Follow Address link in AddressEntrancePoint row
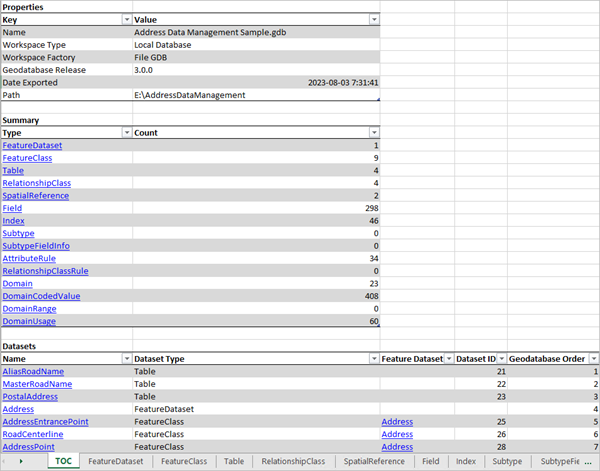 (396, 421)
